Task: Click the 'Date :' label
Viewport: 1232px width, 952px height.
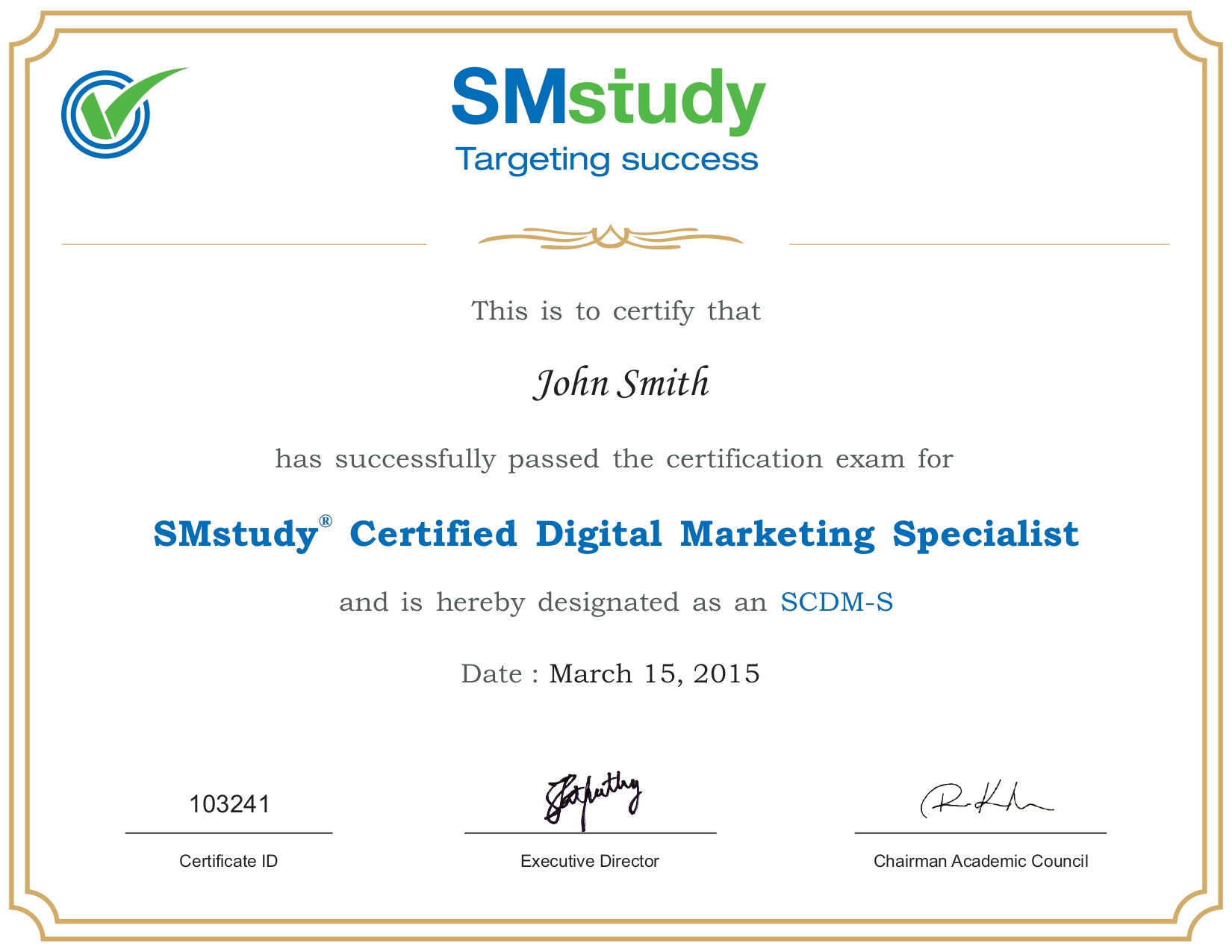Action: [500, 673]
